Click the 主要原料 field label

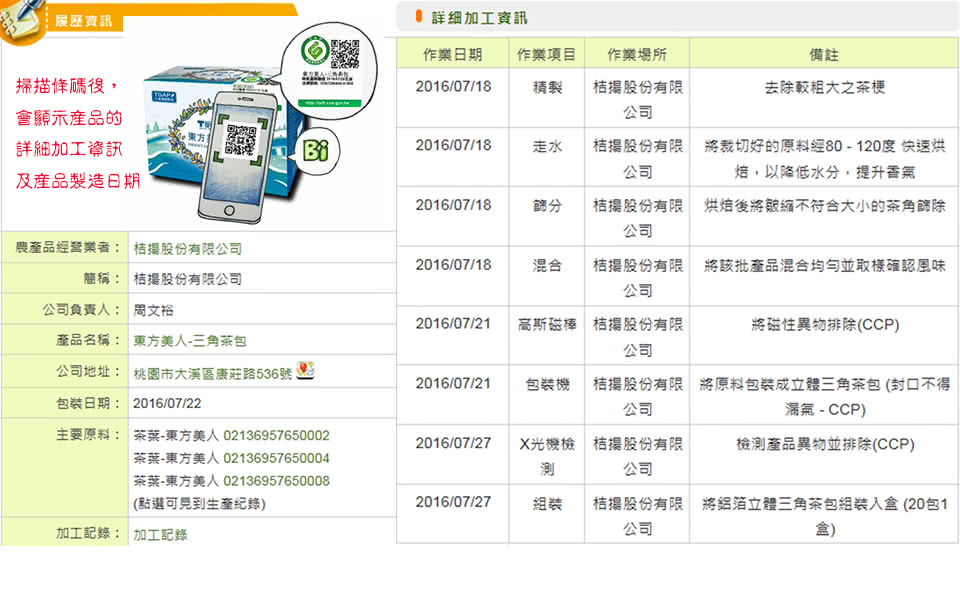pyautogui.click(x=88, y=435)
